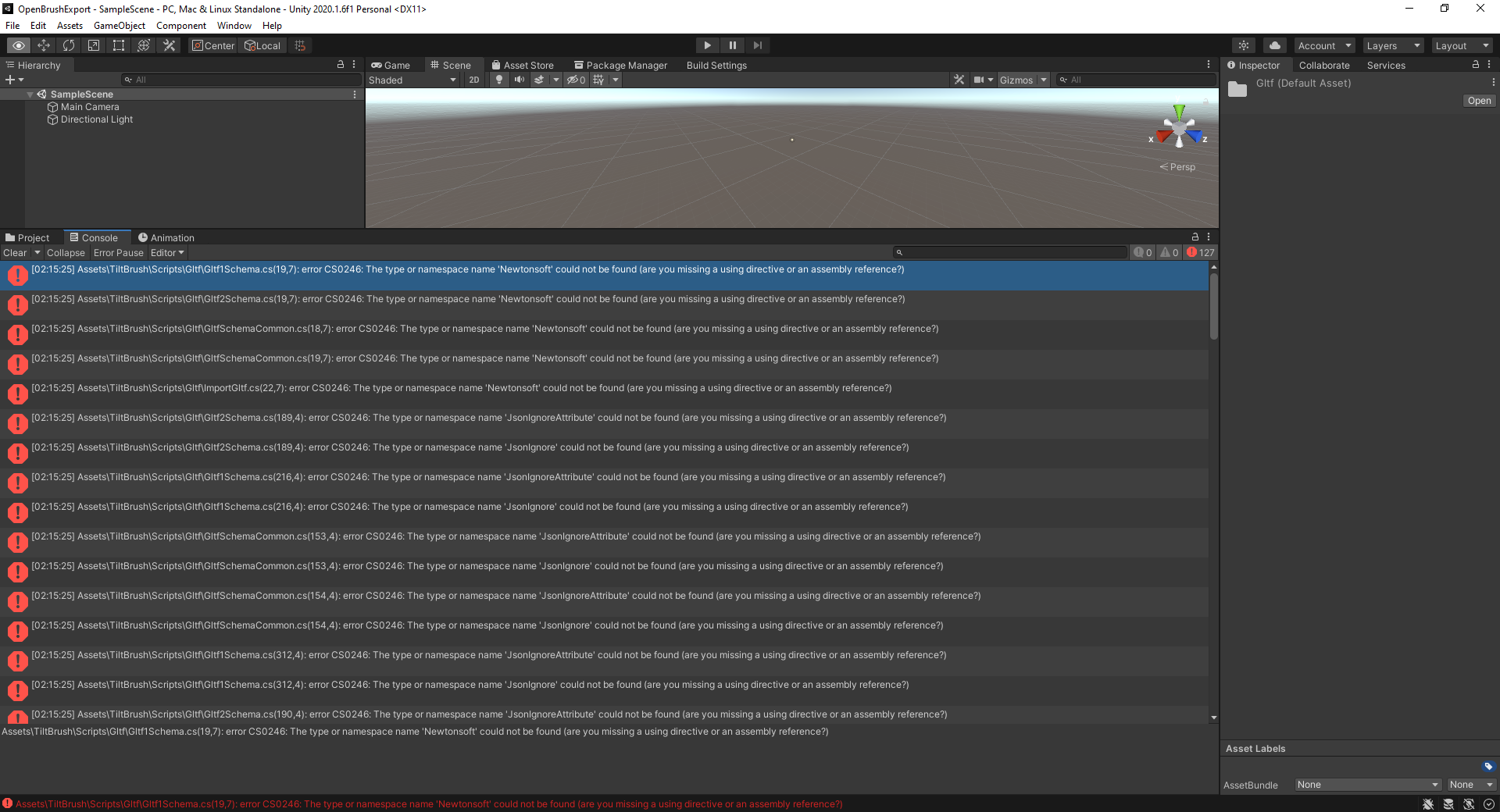Select the Scale tool
This screenshot has height=812, width=1500.
(x=94, y=45)
